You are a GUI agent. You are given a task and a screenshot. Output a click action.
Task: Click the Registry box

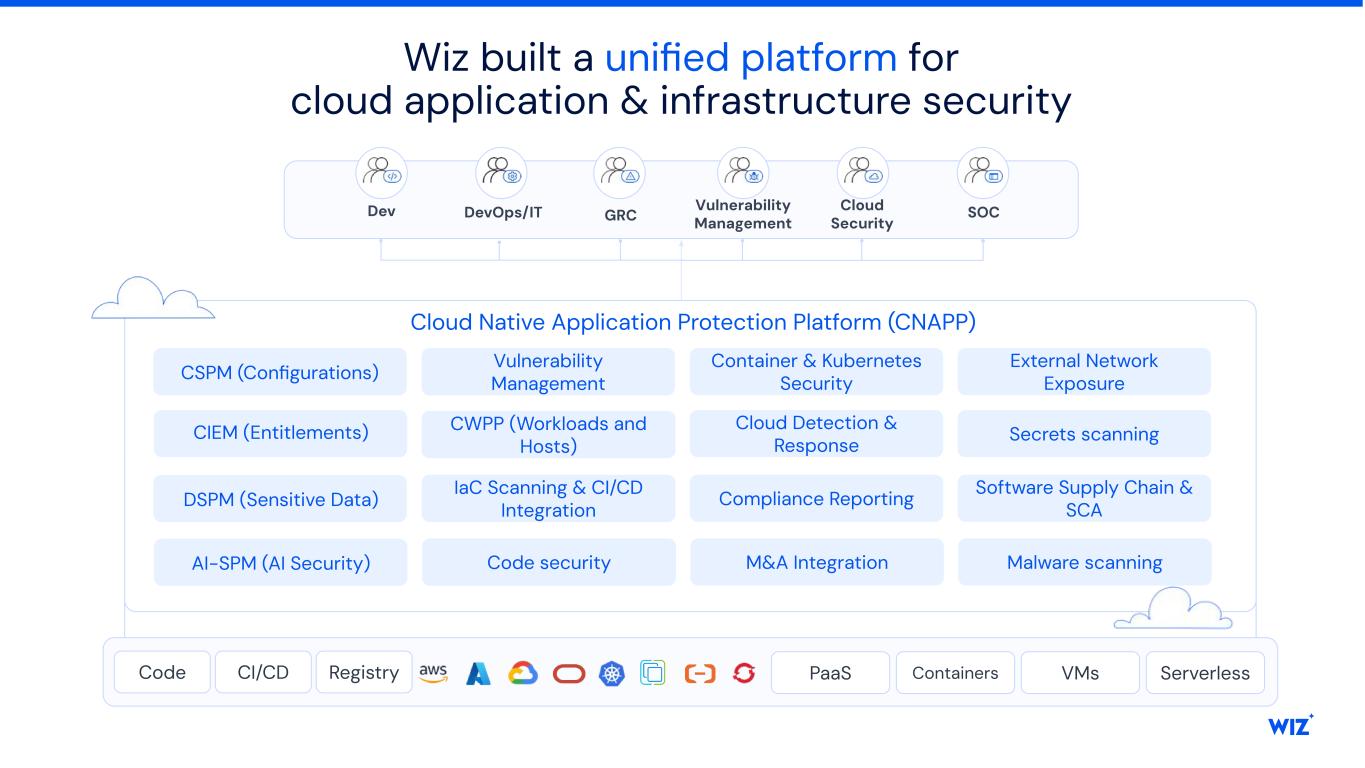pyautogui.click(x=363, y=673)
